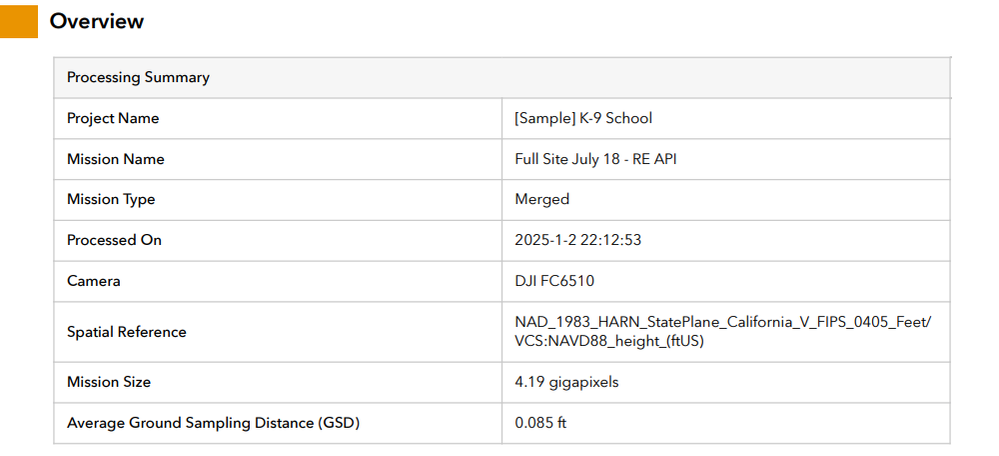Select the Processing Summary table header
The height and width of the screenshot is (456, 999).
138,78
